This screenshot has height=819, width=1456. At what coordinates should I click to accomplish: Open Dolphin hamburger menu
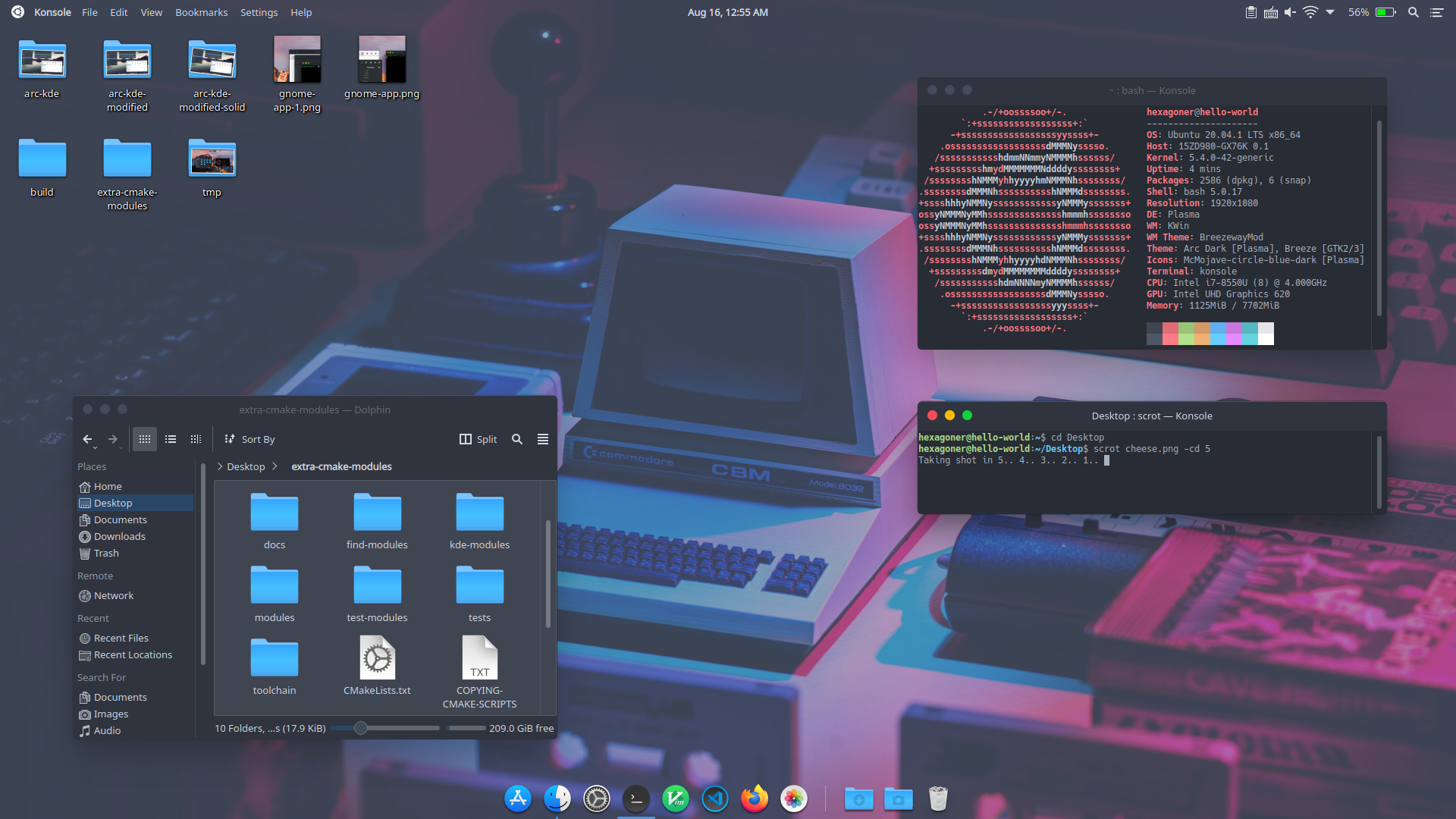pos(543,439)
